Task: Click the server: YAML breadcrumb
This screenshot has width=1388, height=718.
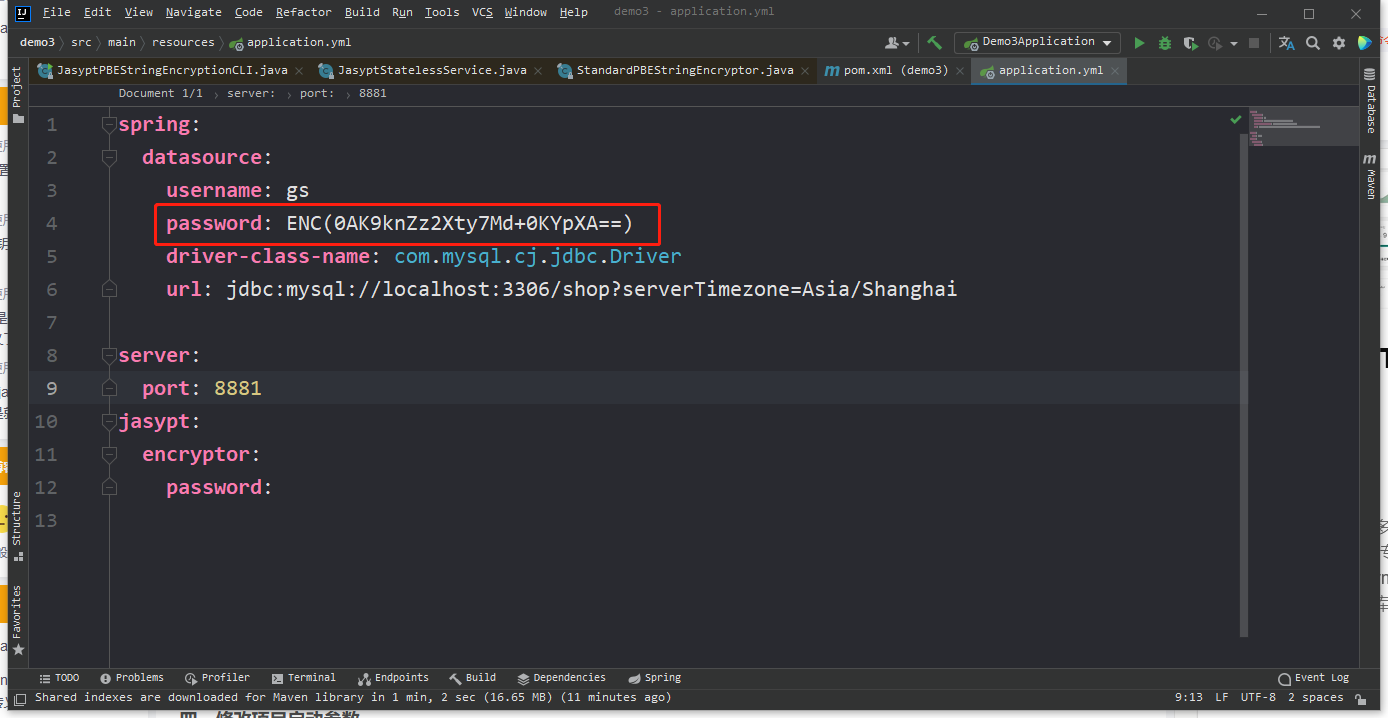Action: (251, 93)
